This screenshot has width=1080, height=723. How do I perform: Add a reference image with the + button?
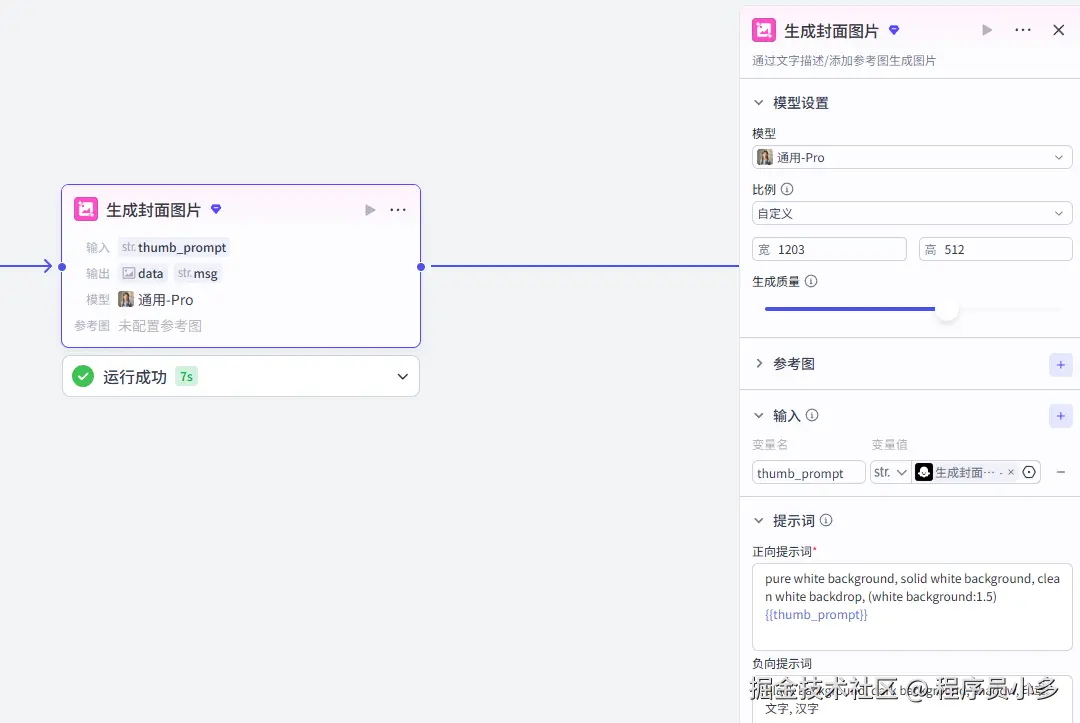1061,365
